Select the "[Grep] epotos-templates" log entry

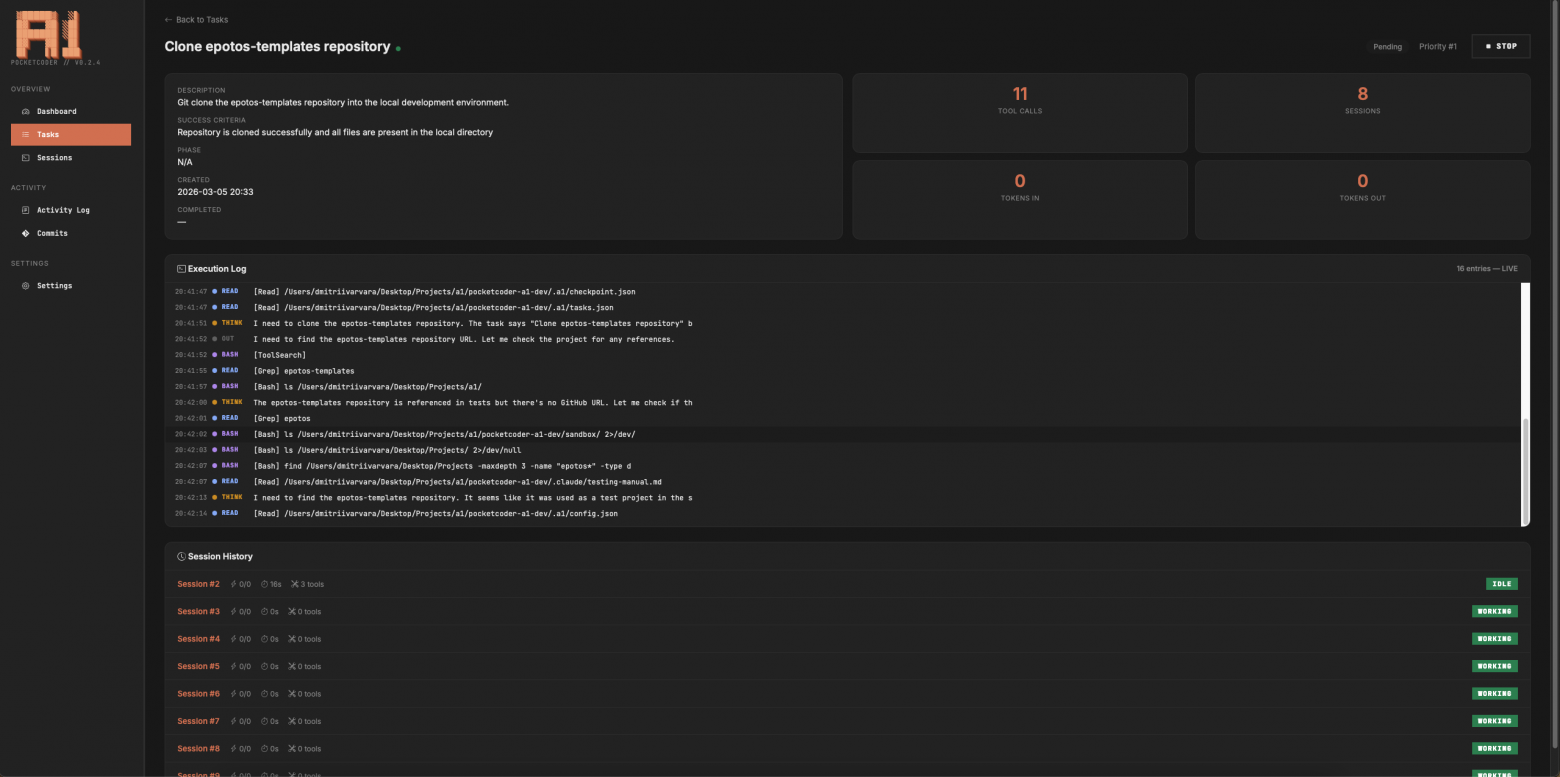click(843, 371)
